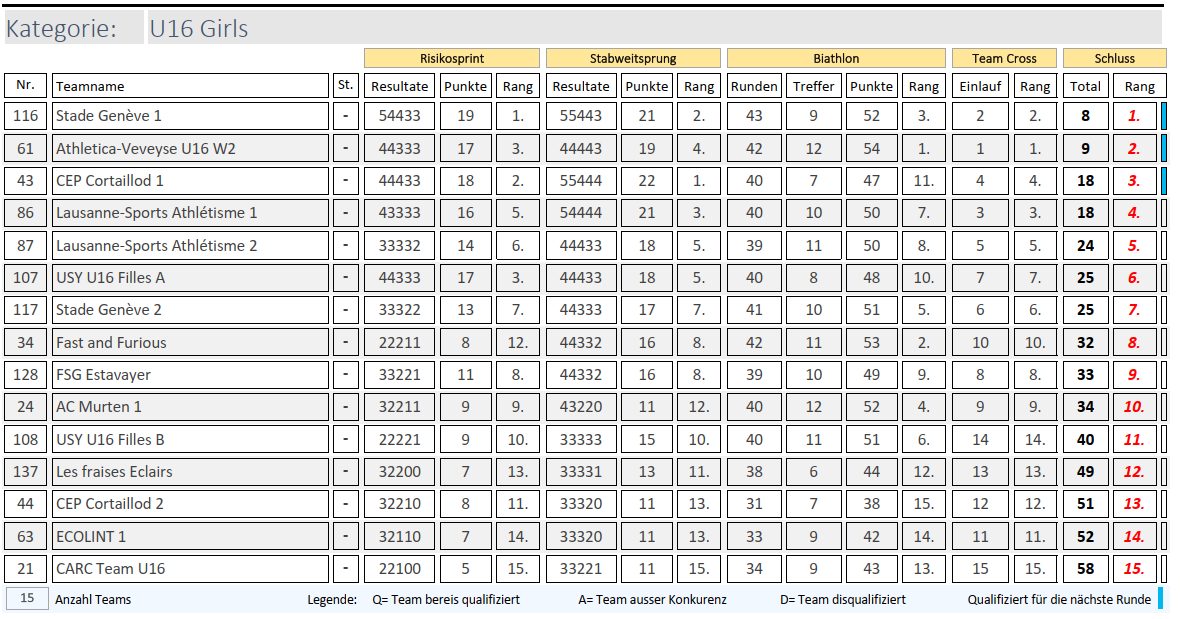Click the blue qualified marker beside Stade Genève 1
The height and width of the screenshot is (619, 1180).
point(1163,116)
